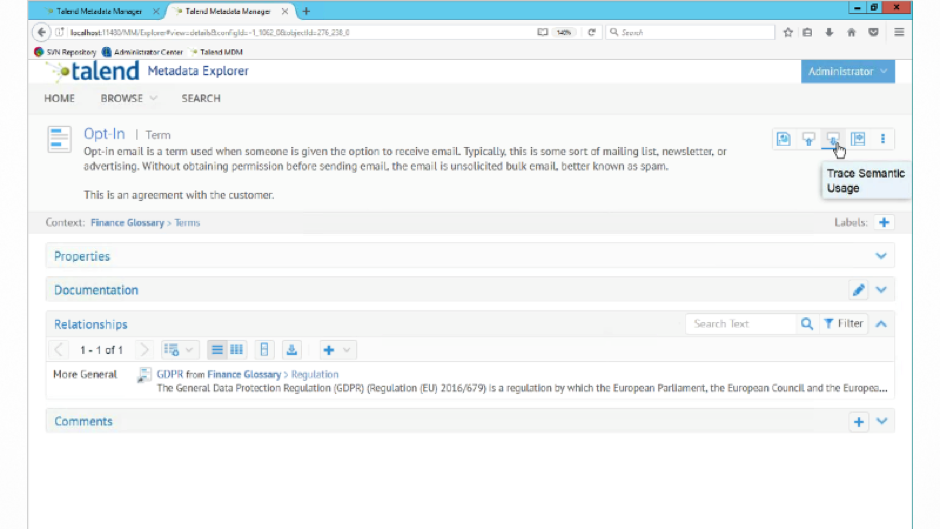Open the vertical three-dot more actions menu
The height and width of the screenshot is (529, 940).
click(882, 139)
